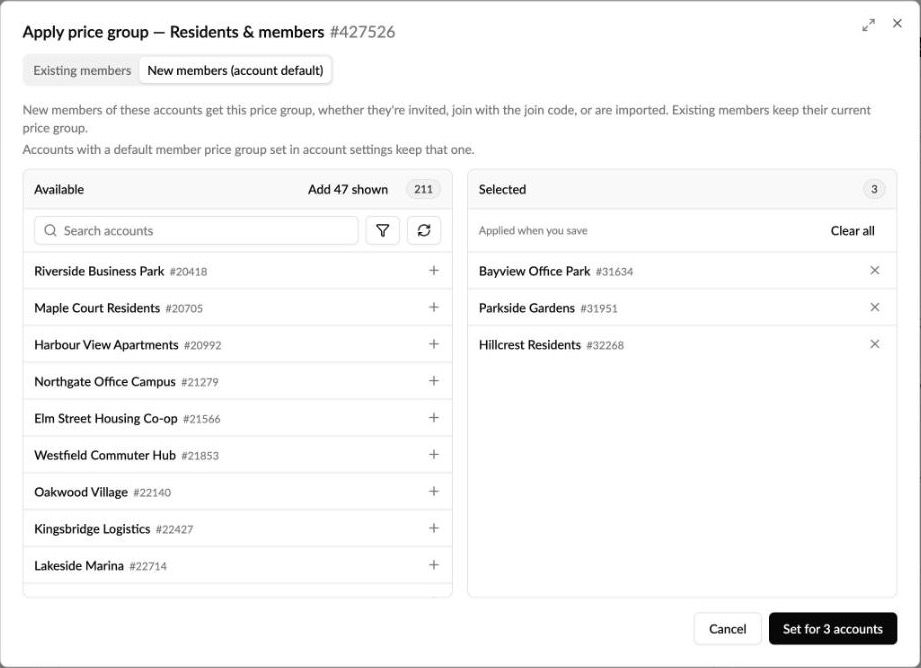921x668 pixels.
Task: Add Northgate Office Campus with plus icon
Action: pyautogui.click(x=433, y=381)
